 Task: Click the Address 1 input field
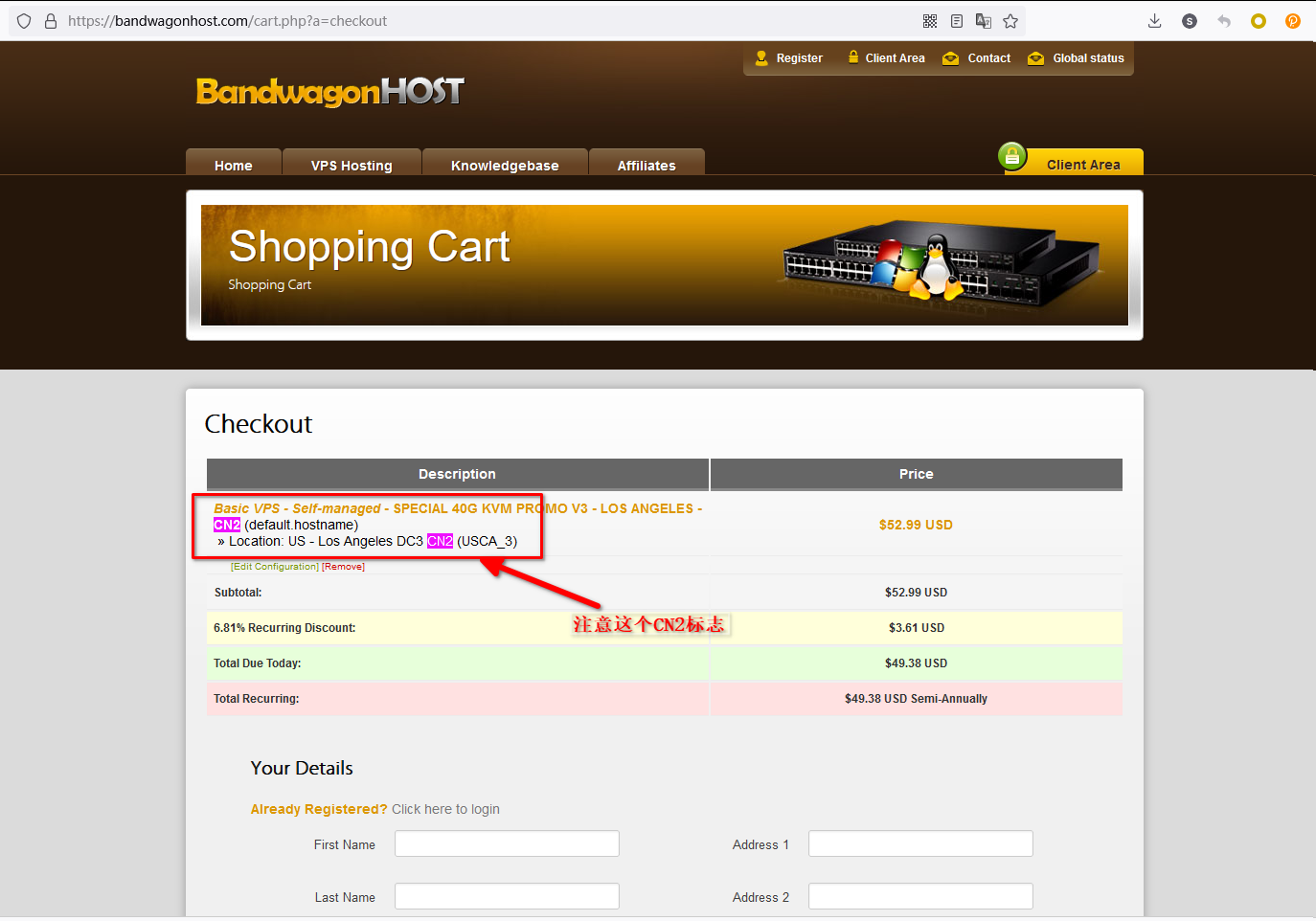[920, 843]
